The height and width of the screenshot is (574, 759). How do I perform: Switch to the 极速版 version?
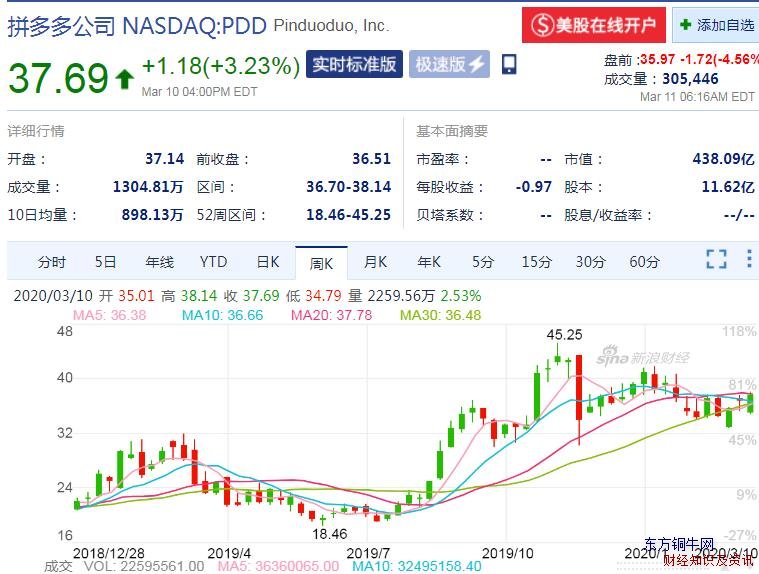tap(449, 64)
